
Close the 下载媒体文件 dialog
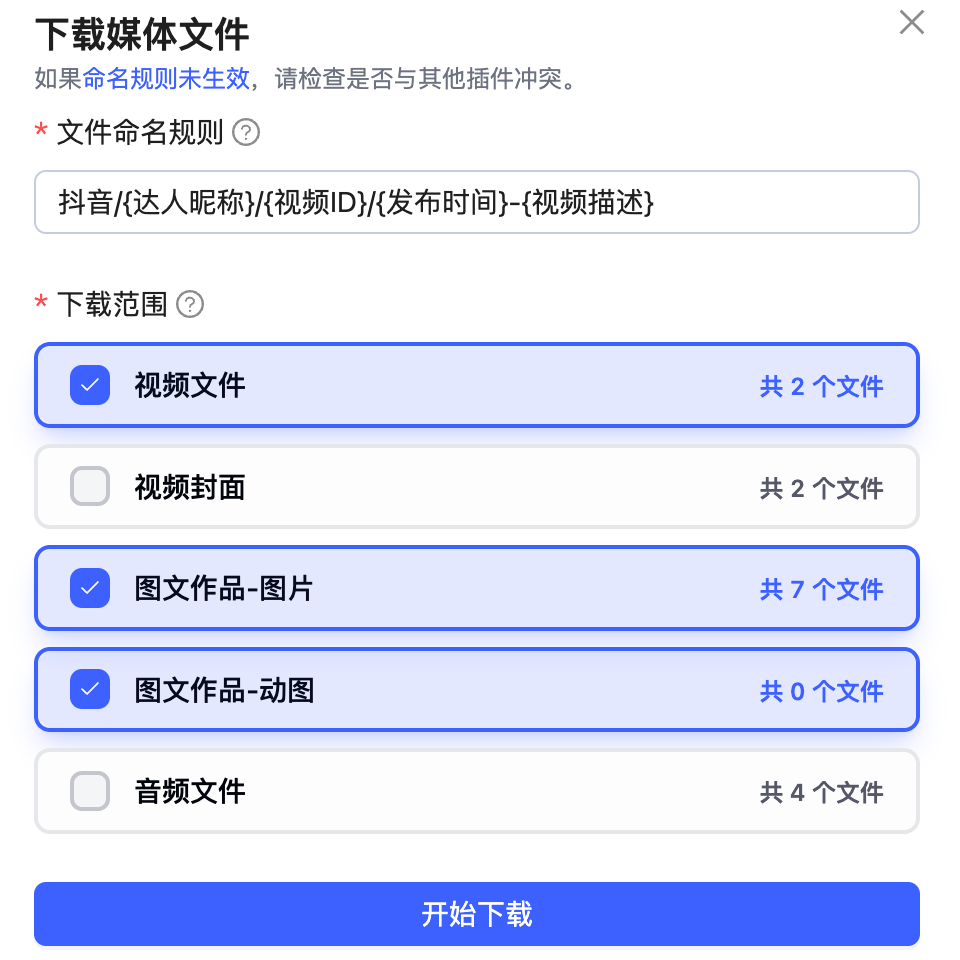911,22
